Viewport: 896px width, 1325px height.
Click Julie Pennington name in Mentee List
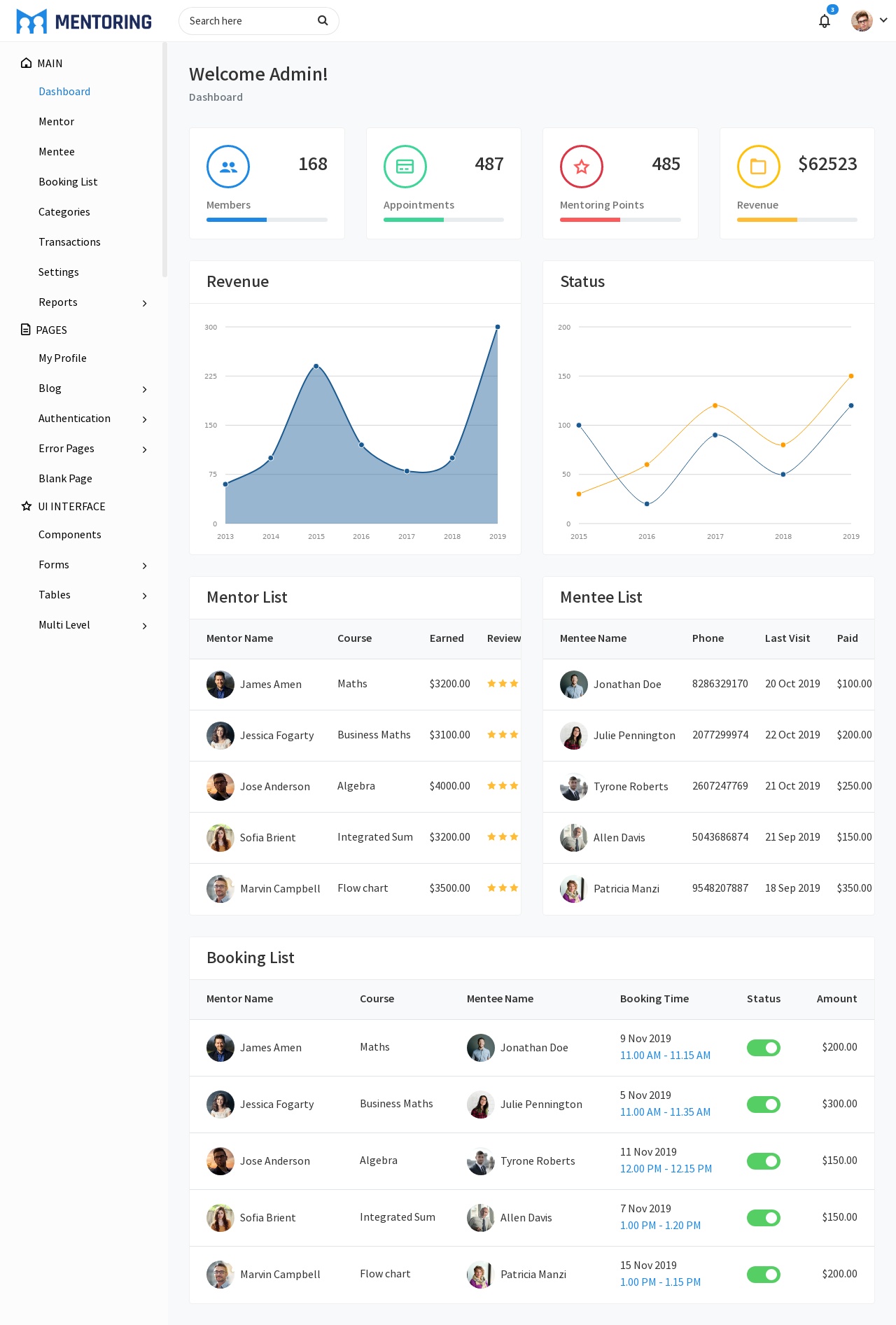pyautogui.click(x=634, y=736)
